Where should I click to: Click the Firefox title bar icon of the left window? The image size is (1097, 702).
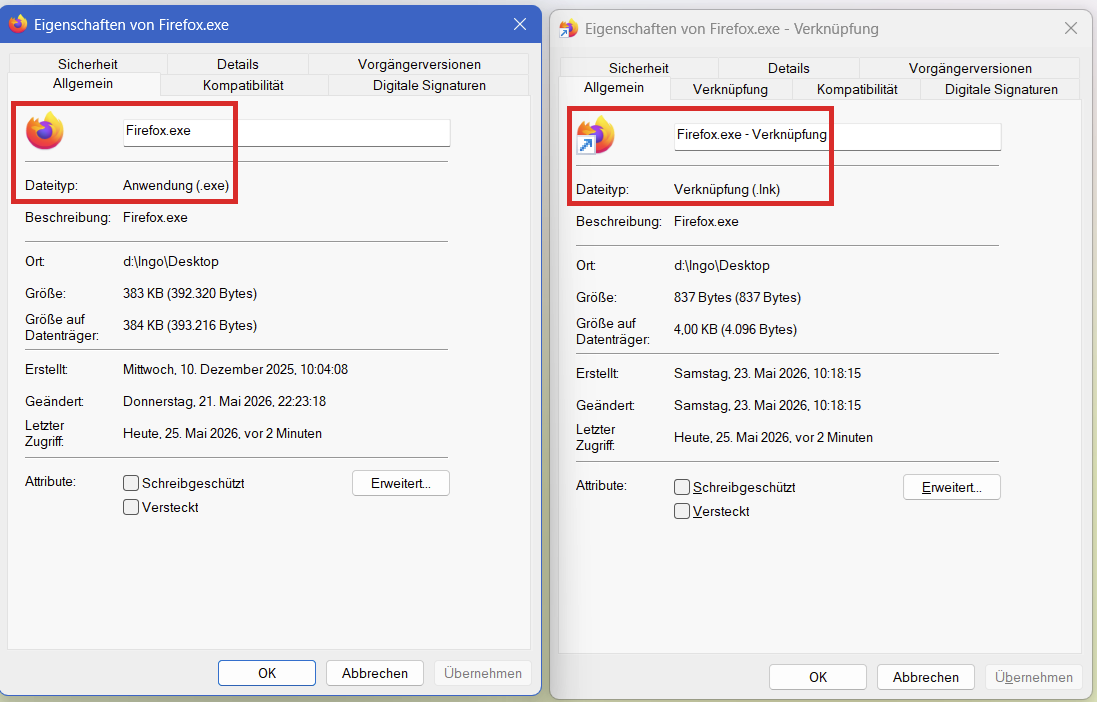point(17,24)
